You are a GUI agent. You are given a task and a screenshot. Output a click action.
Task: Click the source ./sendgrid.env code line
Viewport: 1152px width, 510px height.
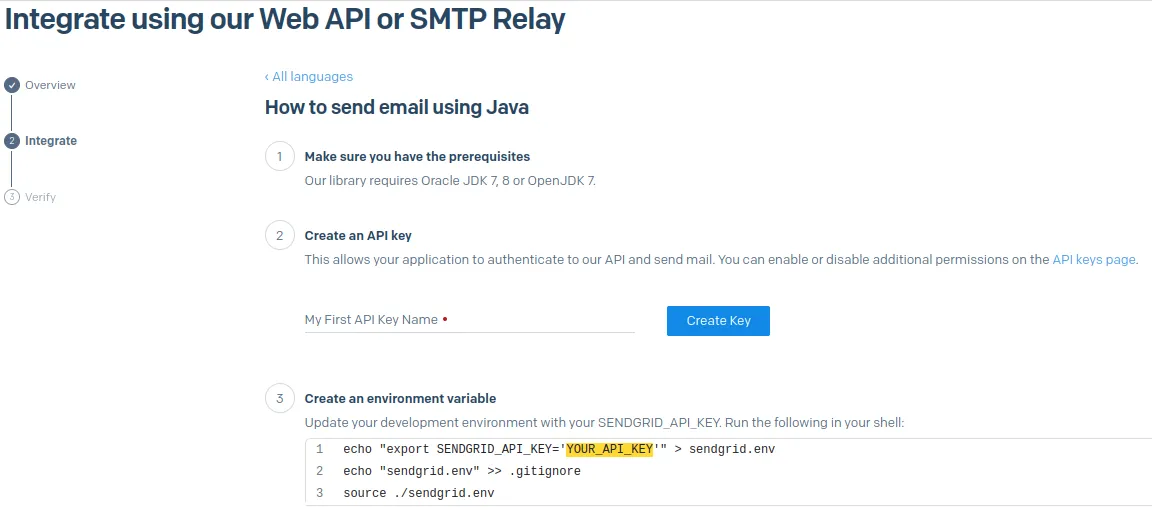(418, 493)
